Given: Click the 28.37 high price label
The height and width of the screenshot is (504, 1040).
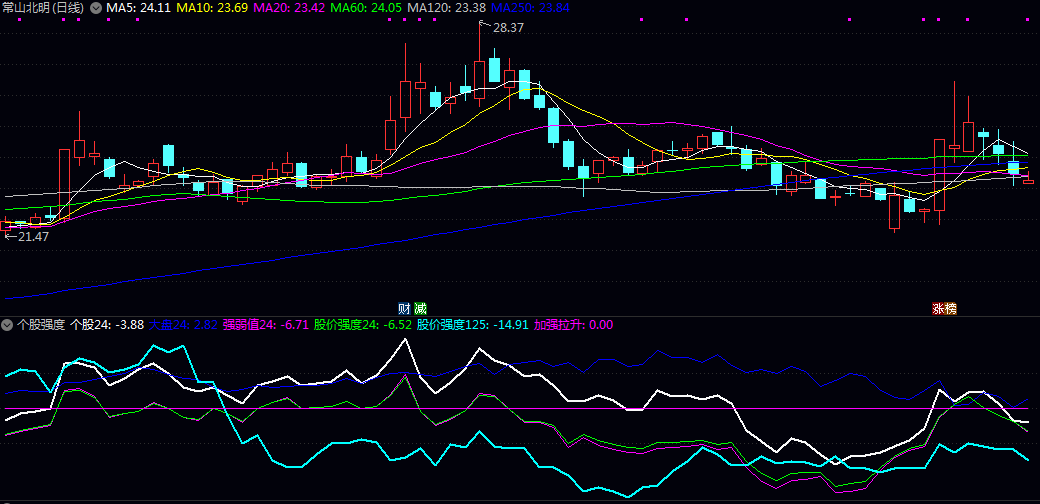Looking at the screenshot, I should click(509, 28).
